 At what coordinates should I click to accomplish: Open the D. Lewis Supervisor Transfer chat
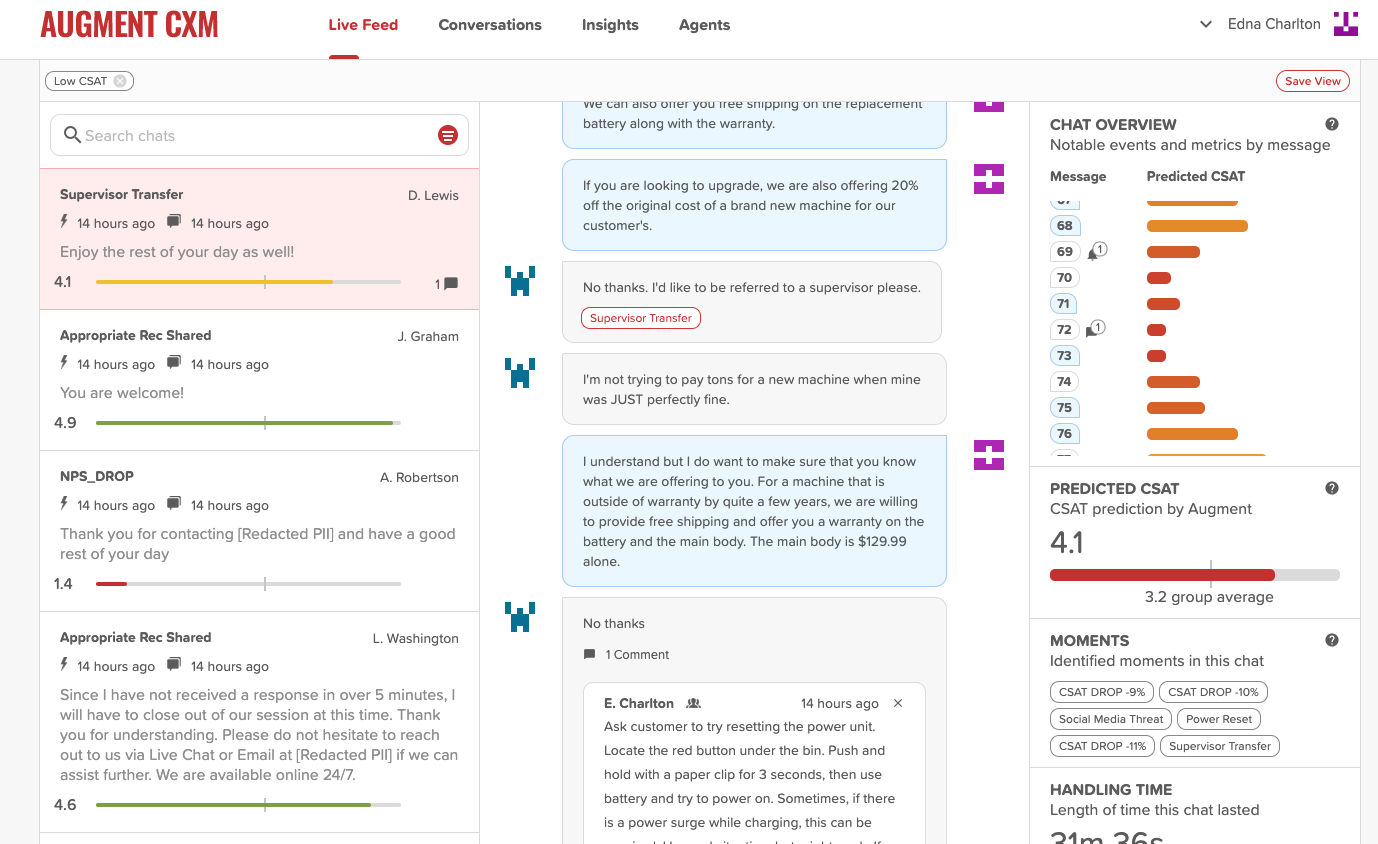[x=259, y=239]
